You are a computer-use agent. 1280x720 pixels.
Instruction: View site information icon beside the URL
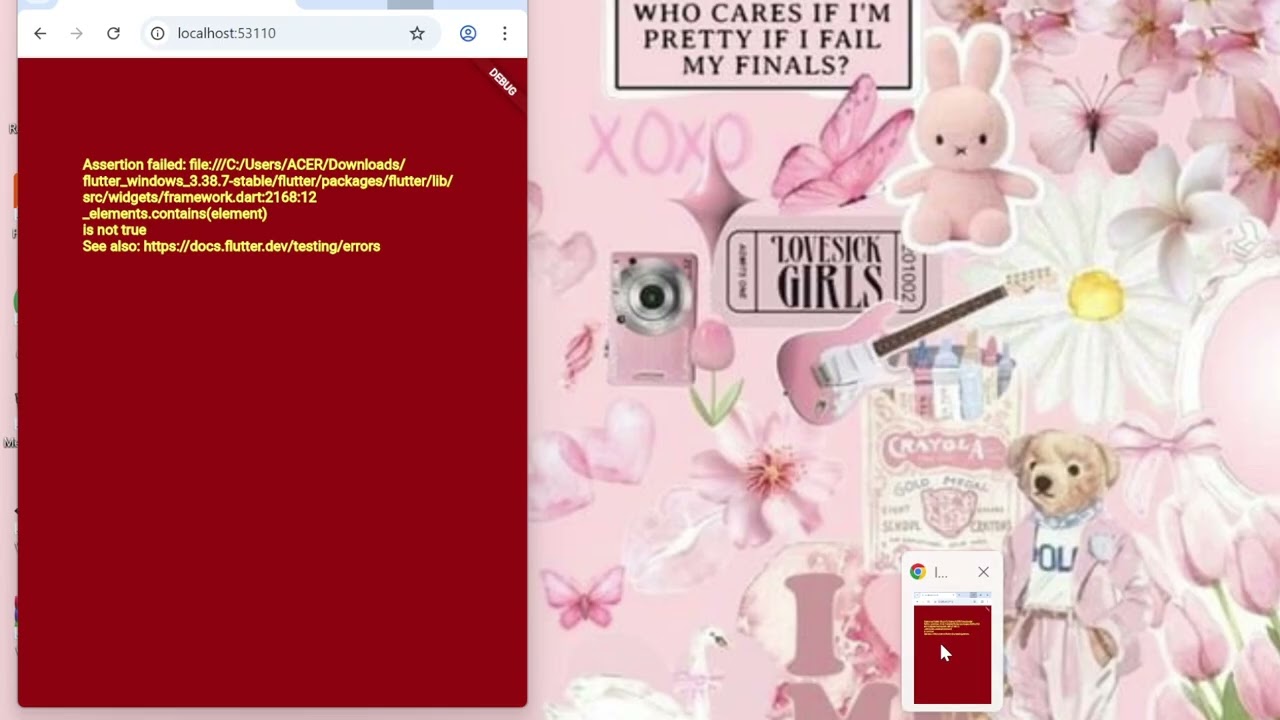[157, 33]
